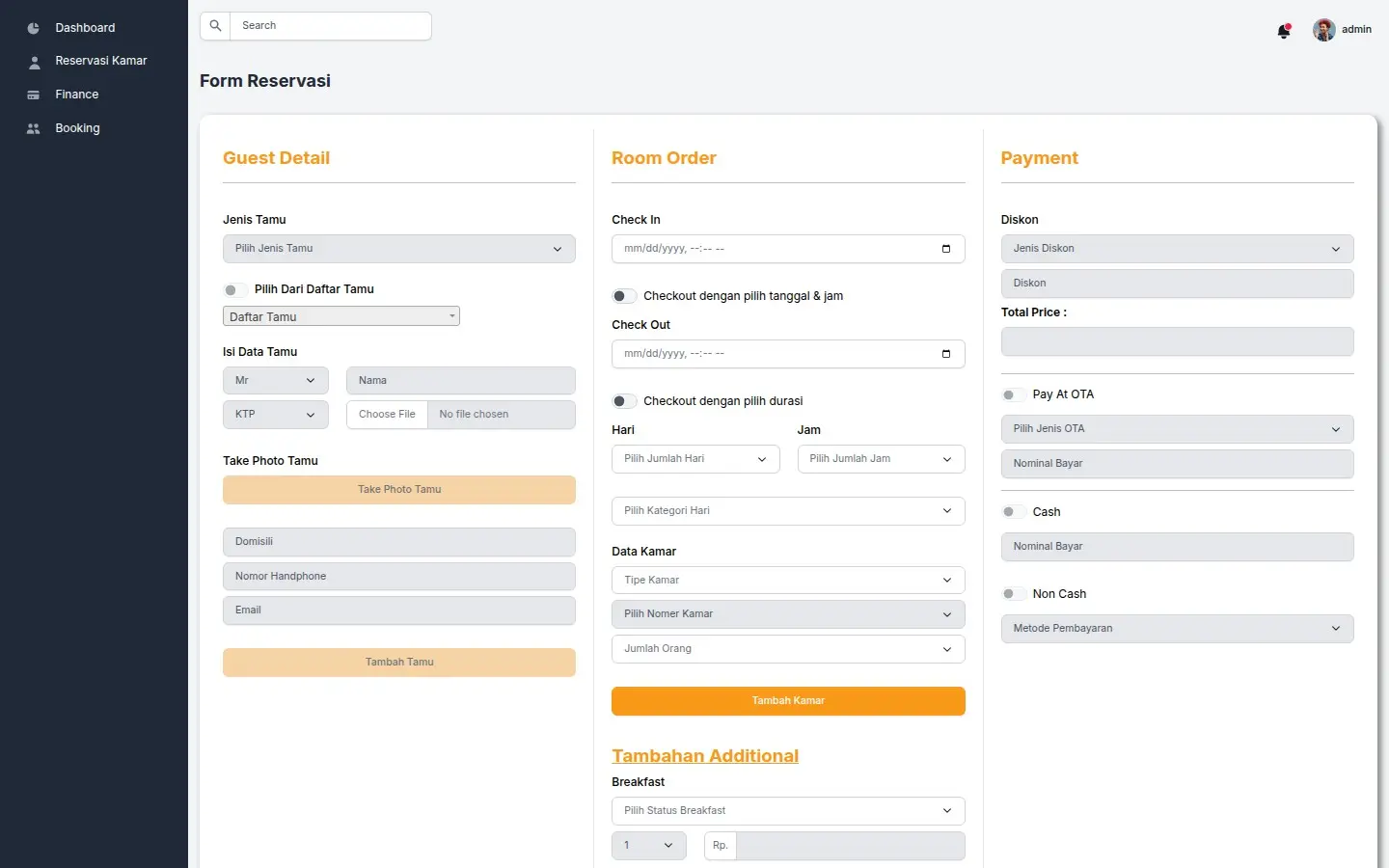The width and height of the screenshot is (1389, 868).
Task: Open the Metode Pembayaran dropdown
Action: tap(1178, 629)
